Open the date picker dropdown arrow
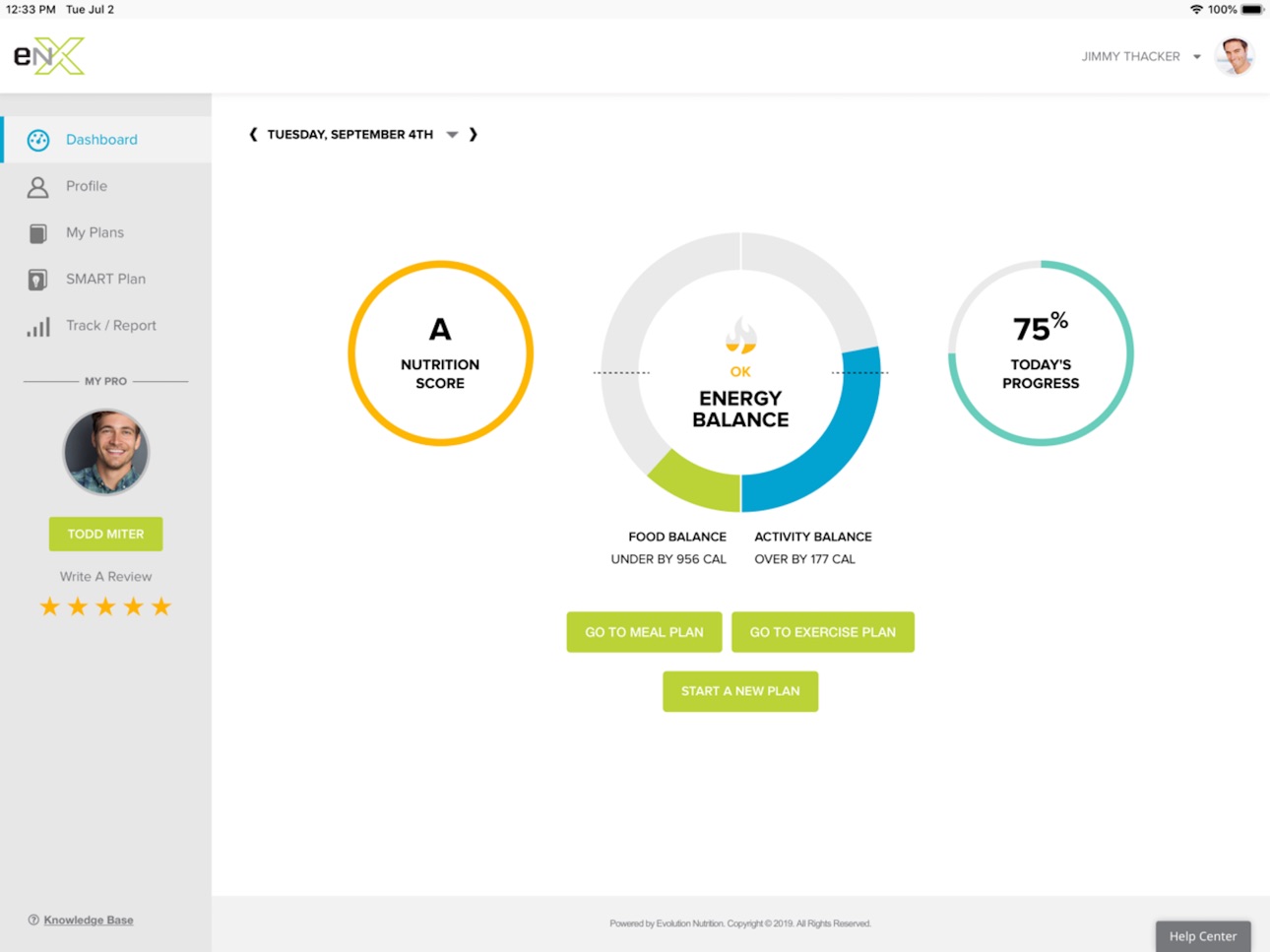This screenshot has height=952, width=1270. [x=452, y=135]
